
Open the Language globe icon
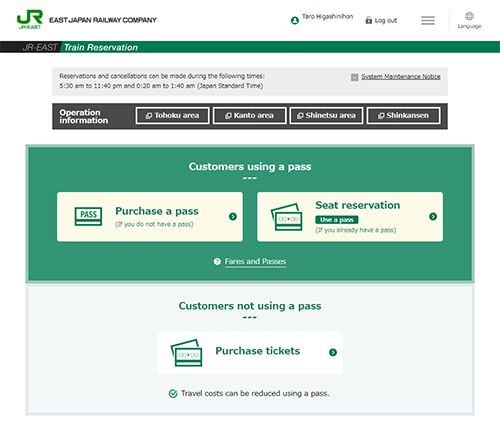pos(469,16)
